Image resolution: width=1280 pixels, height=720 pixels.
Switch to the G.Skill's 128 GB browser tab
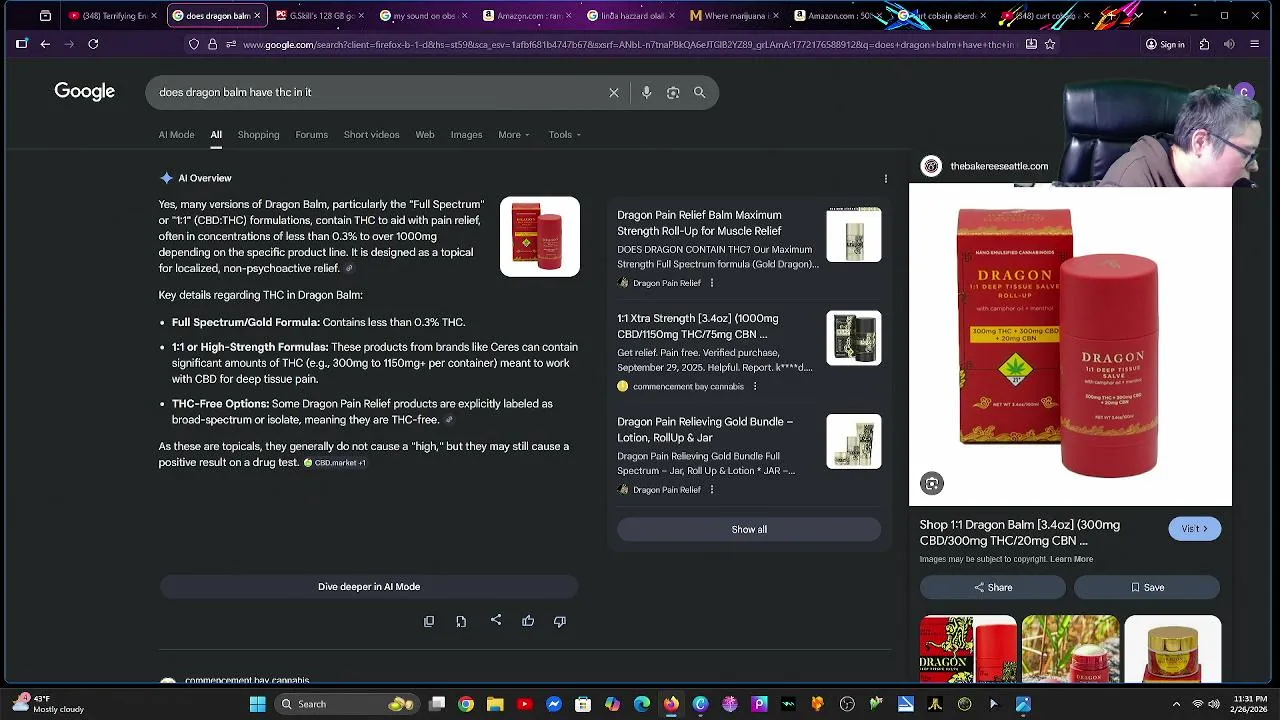pyautogui.click(x=318, y=16)
